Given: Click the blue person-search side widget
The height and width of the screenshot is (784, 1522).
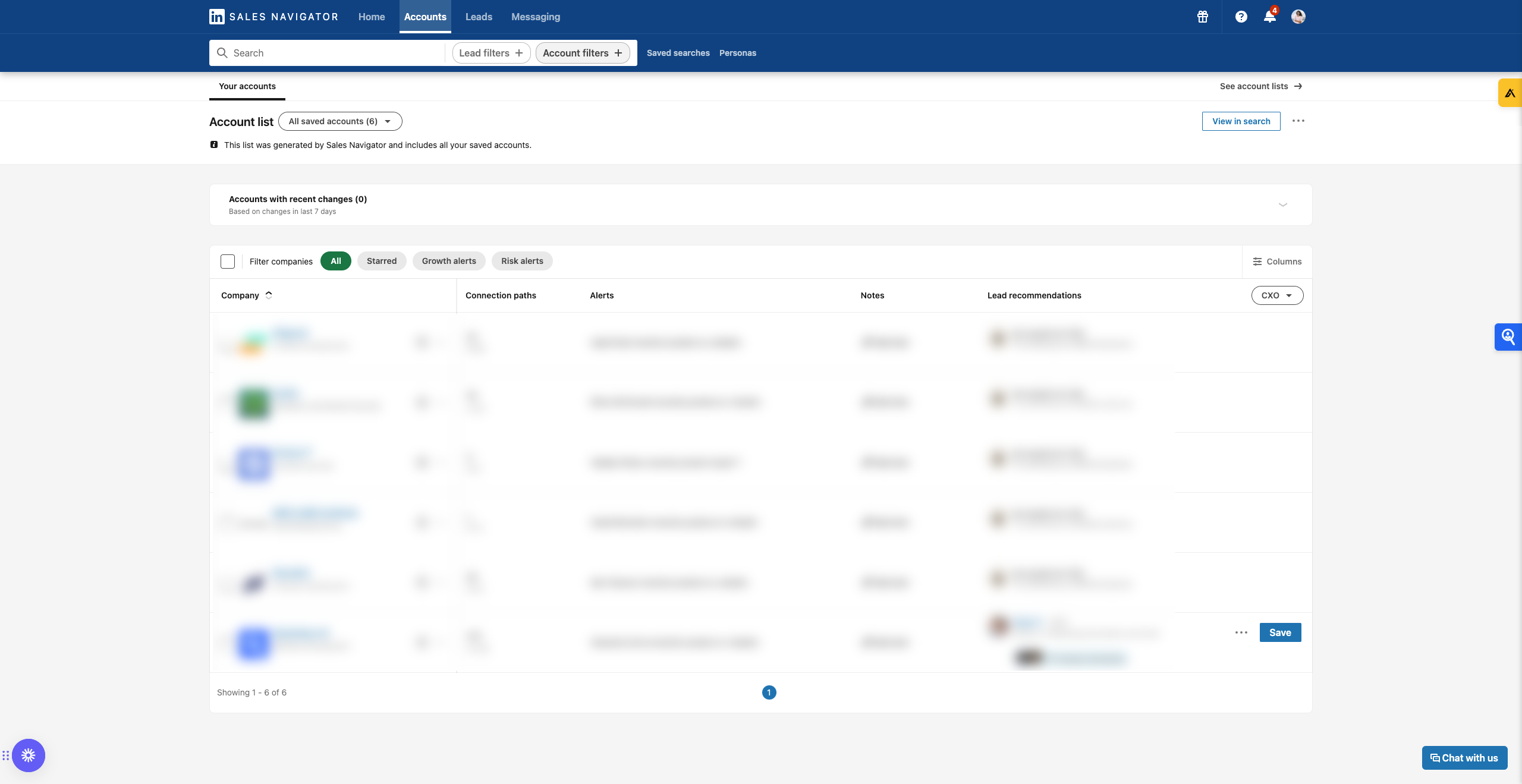Looking at the screenshot, I should pos(1508,337).
